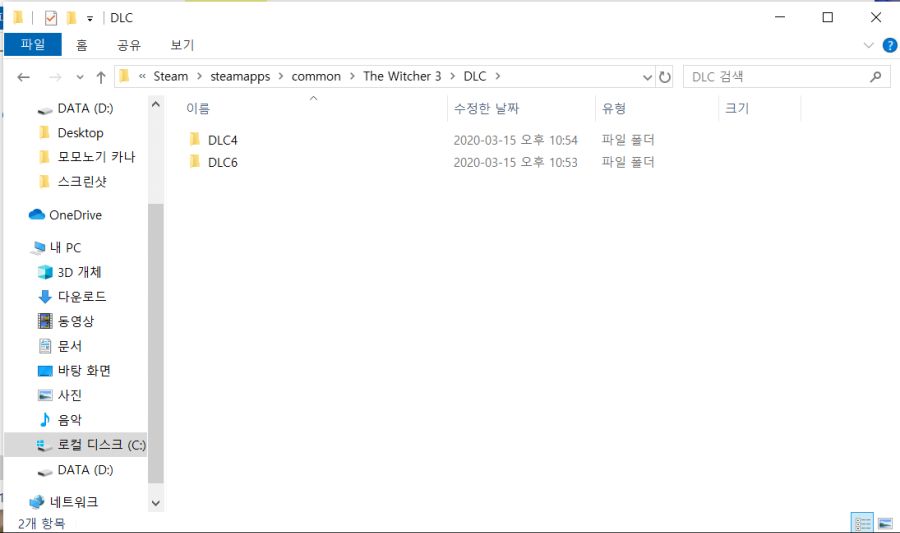Click the 다운로드 arrow icon

pyautogui.click(x=45, y=297)
